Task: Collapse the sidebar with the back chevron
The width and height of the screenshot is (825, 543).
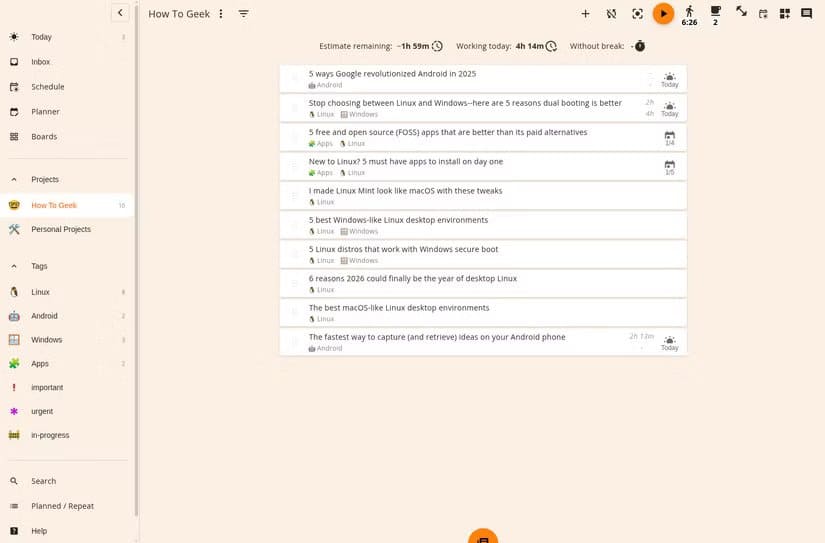Action: pos(120,13)
